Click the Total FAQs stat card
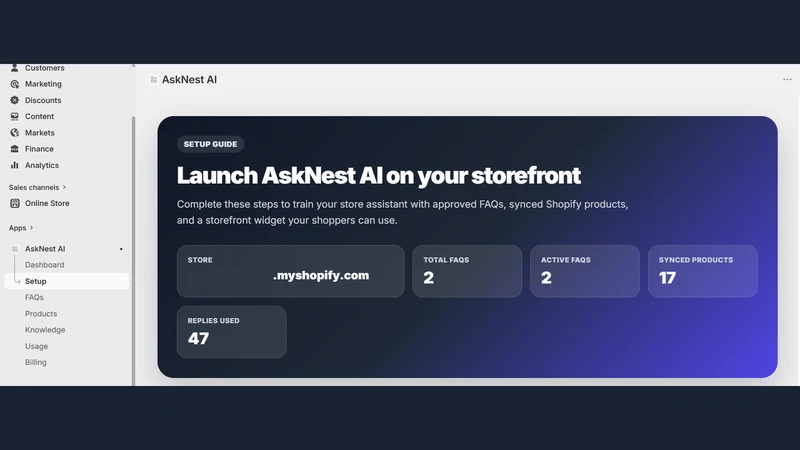Screen dimensions: 800x450 [467, 271]
